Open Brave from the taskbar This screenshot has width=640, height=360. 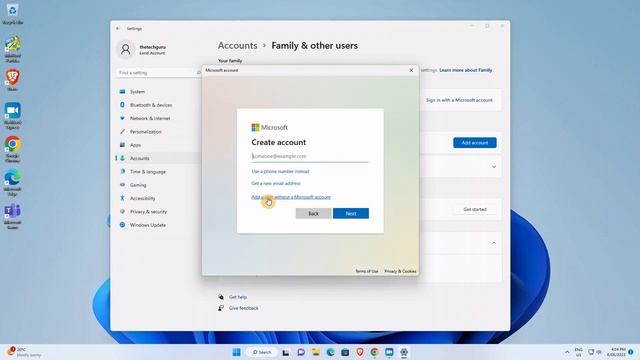[x=360, y=352]
